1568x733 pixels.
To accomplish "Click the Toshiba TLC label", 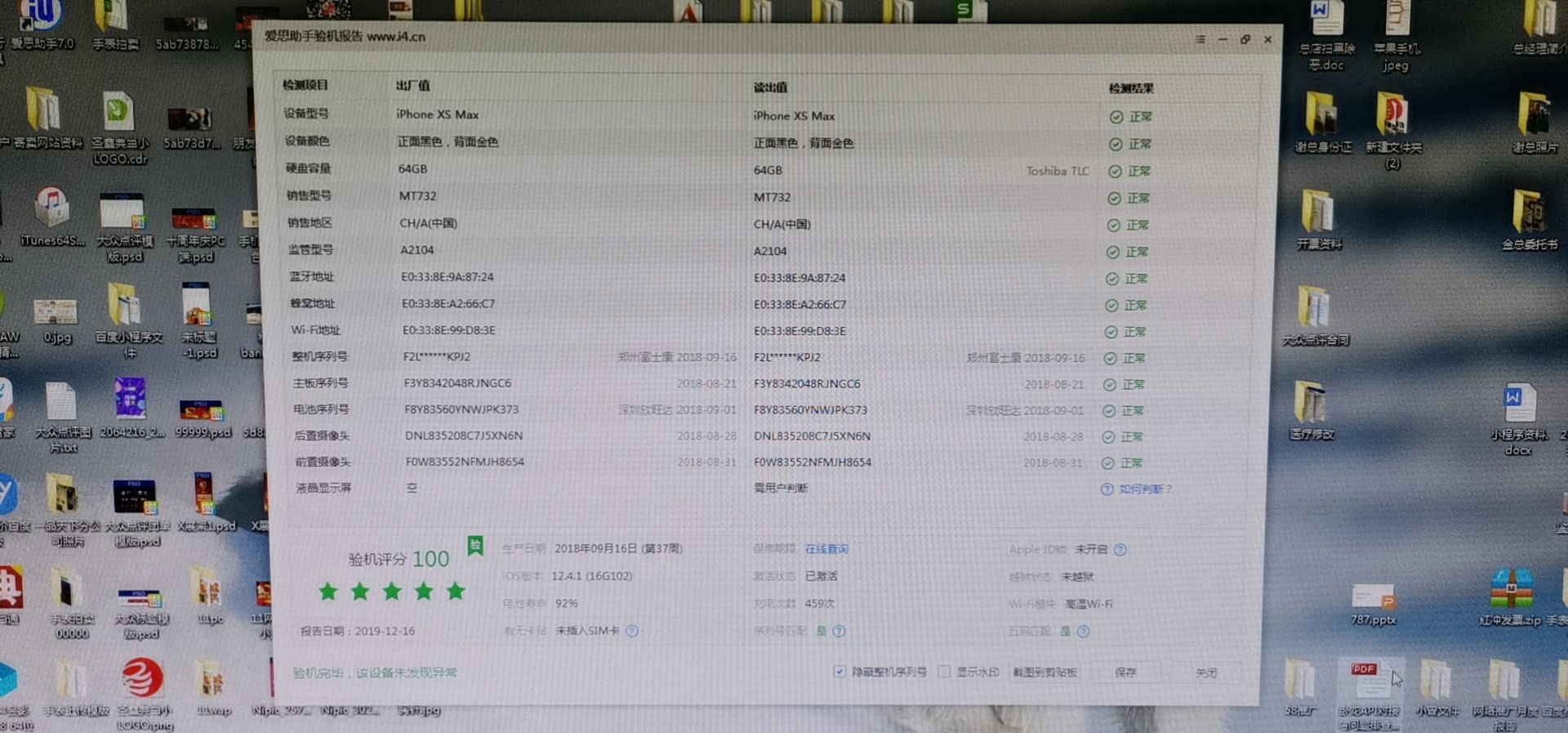I will [x=1058, y=171].
